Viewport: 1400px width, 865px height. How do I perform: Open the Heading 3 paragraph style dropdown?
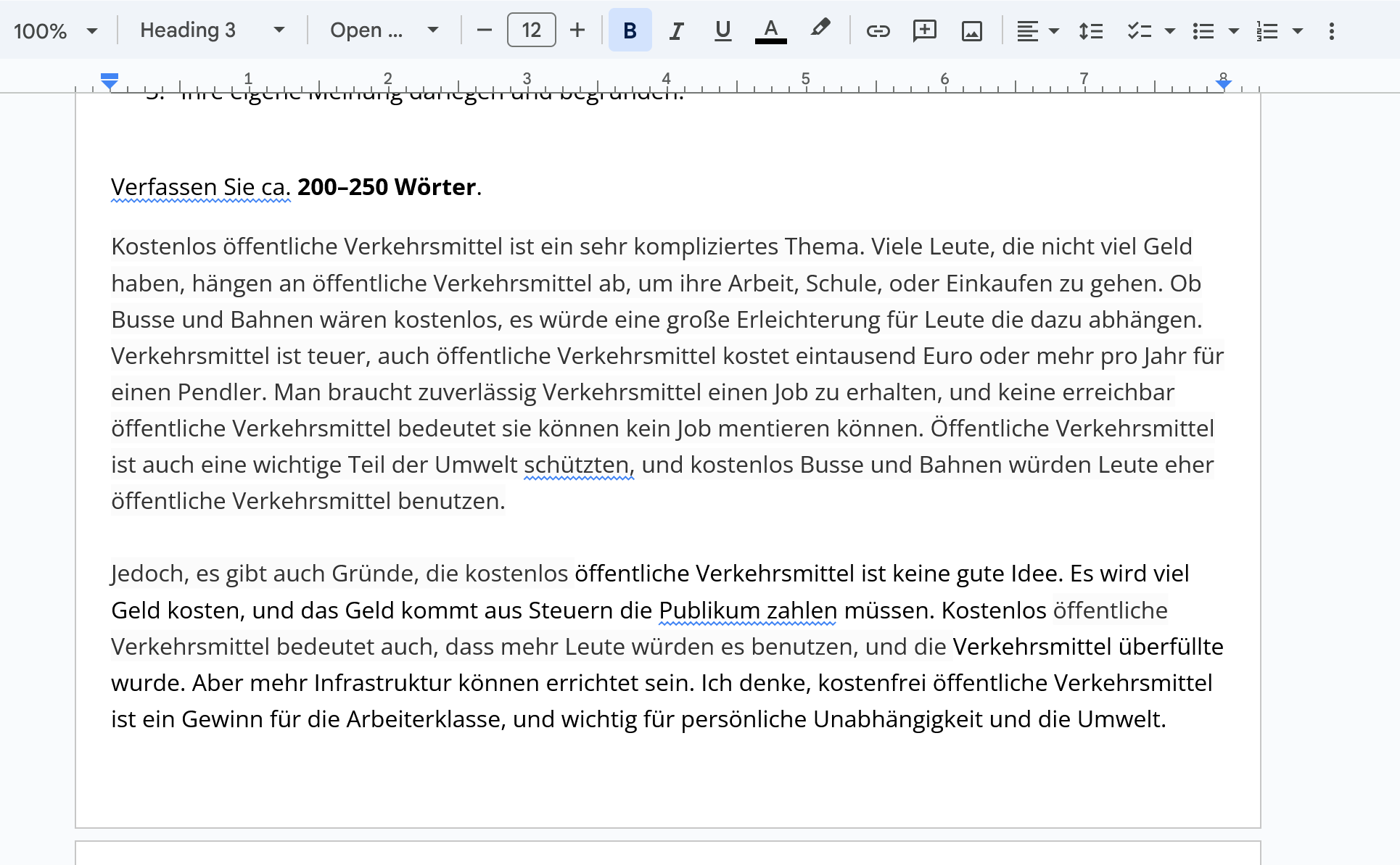(x=212, y=30)
